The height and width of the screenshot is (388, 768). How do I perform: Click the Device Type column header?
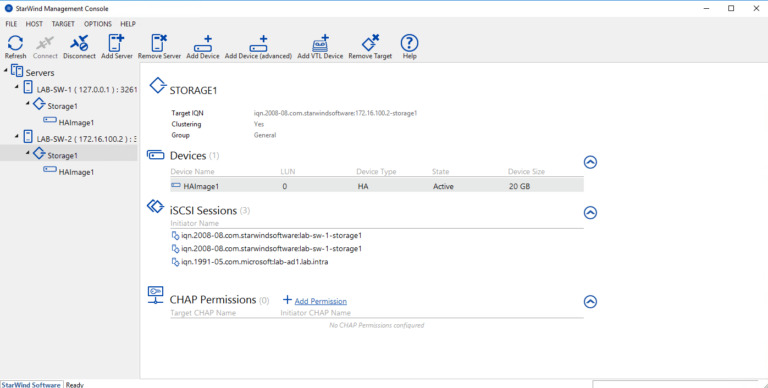376,171
